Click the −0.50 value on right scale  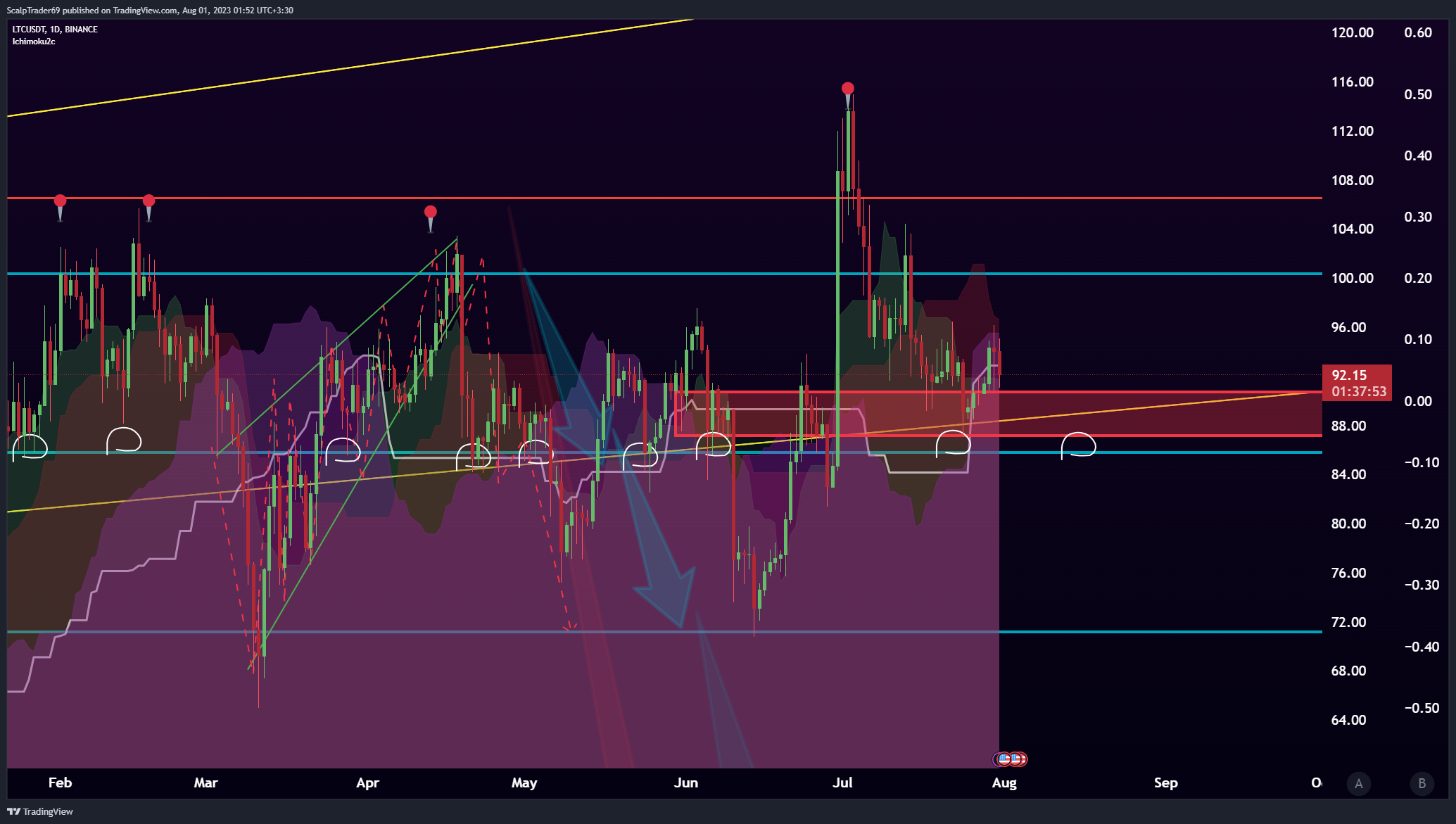tap(1422, 708)
